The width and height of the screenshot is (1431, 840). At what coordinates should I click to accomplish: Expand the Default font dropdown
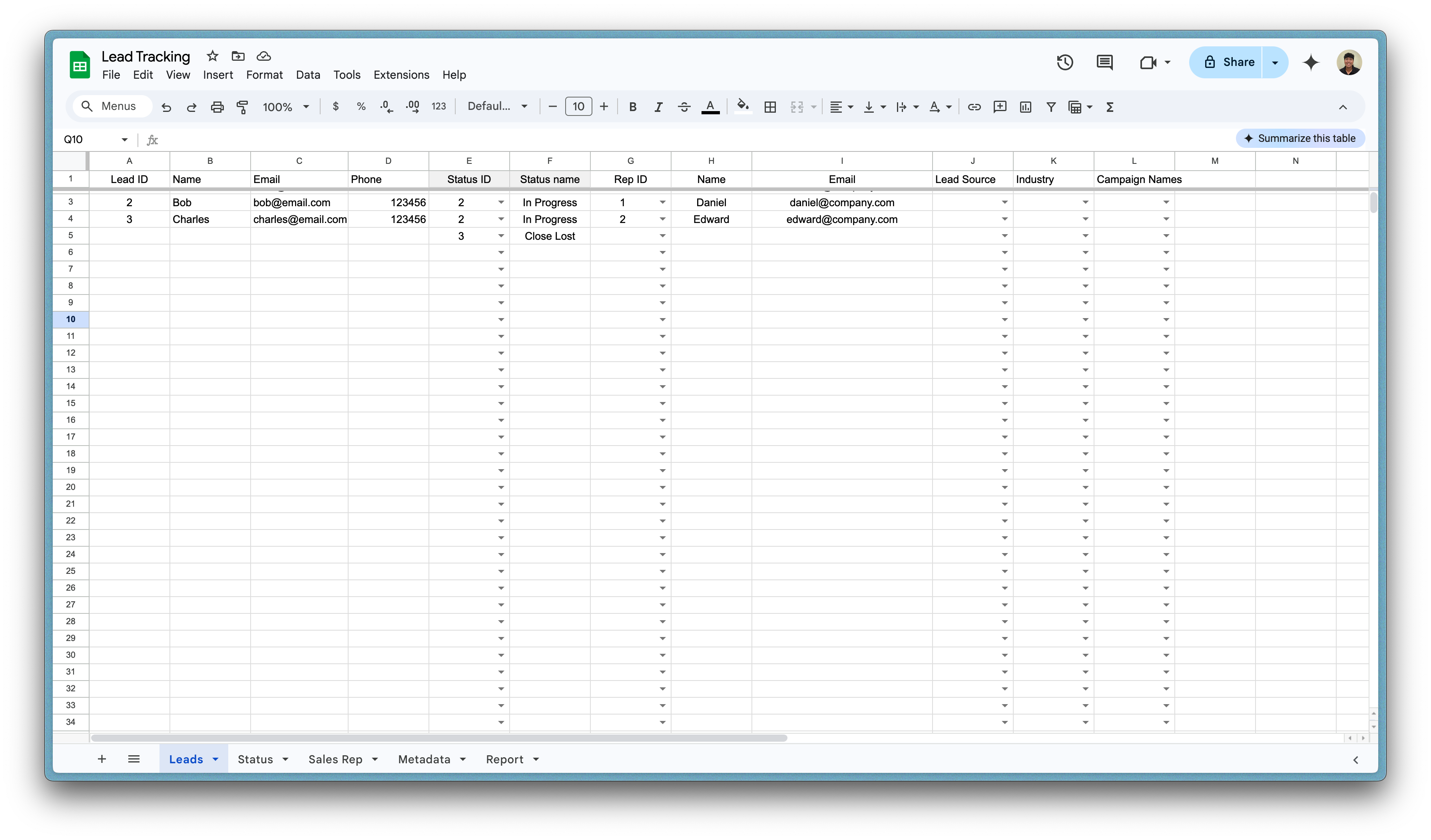[497, 107]
